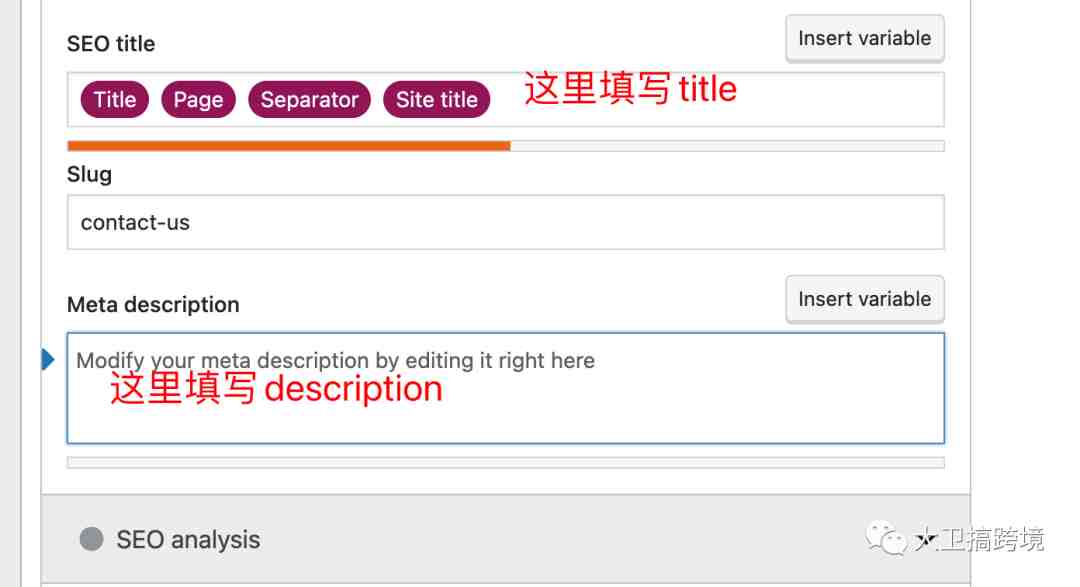
Task: Insert variable for Meta description
Action: (864, 300)
